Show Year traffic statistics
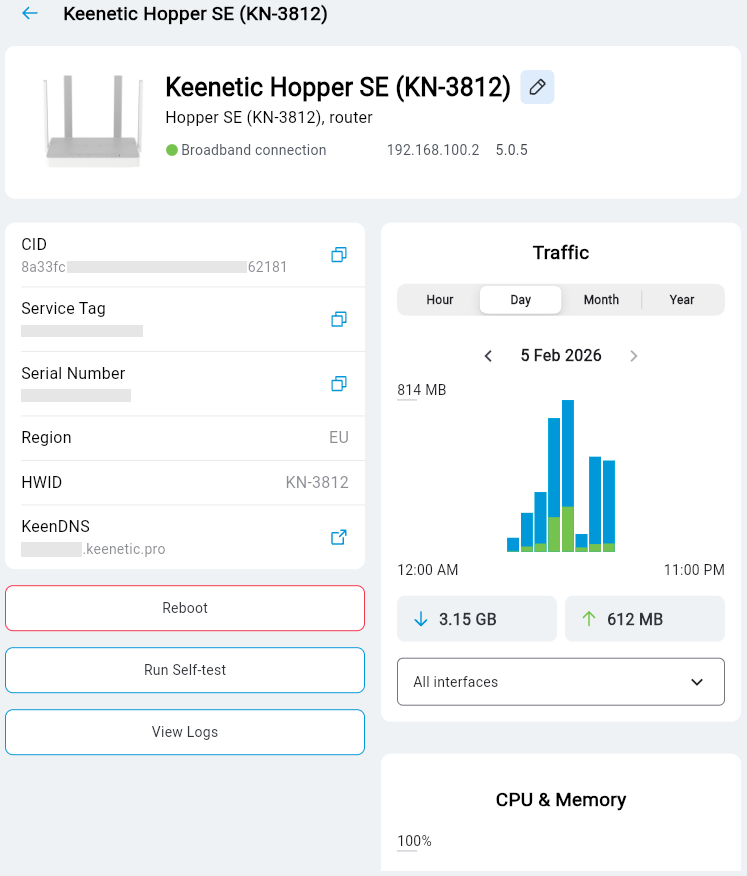 coord(682,300)
